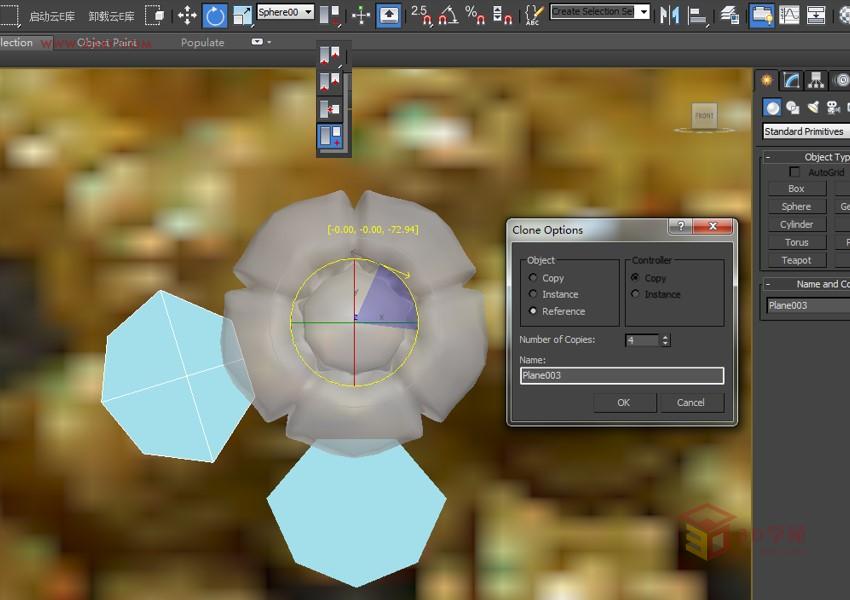
Task: Open the Mirror tool
Action: pos(668,14)
